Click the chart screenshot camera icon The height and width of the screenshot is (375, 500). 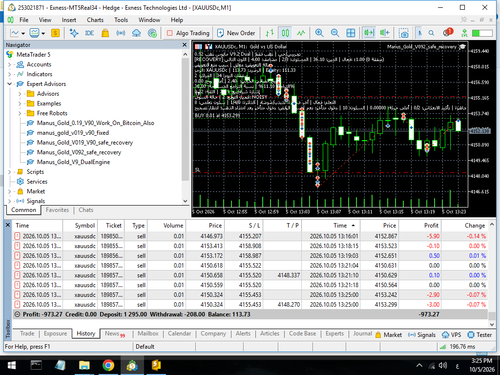[x=404, y=33]
